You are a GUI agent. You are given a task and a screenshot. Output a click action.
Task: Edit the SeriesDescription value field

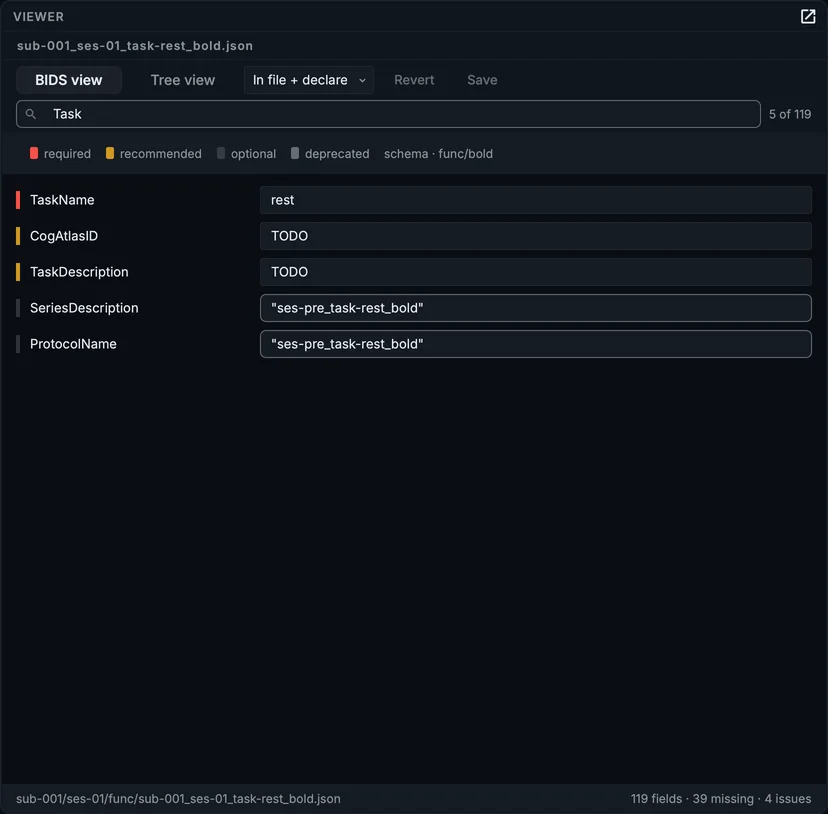(x=535, y=308)
